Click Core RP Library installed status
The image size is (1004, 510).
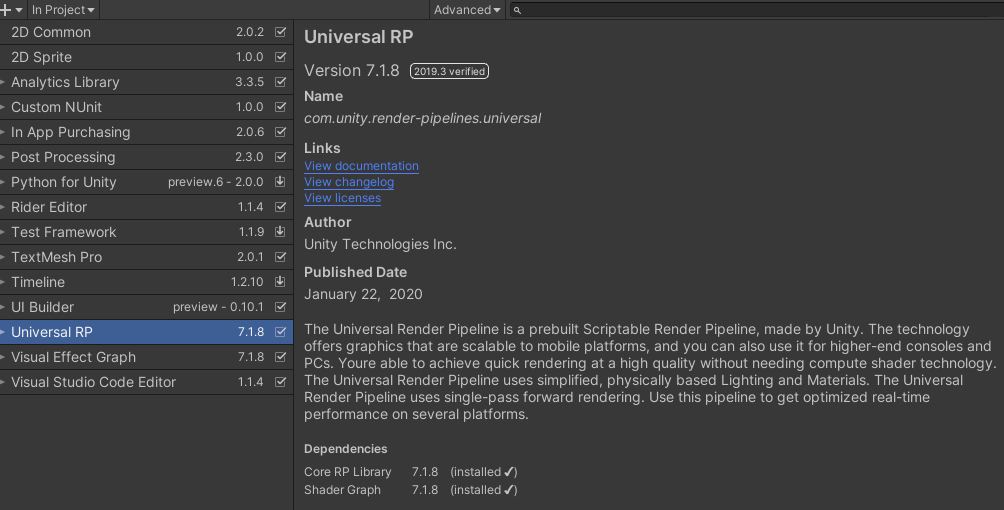coord(483,472)
